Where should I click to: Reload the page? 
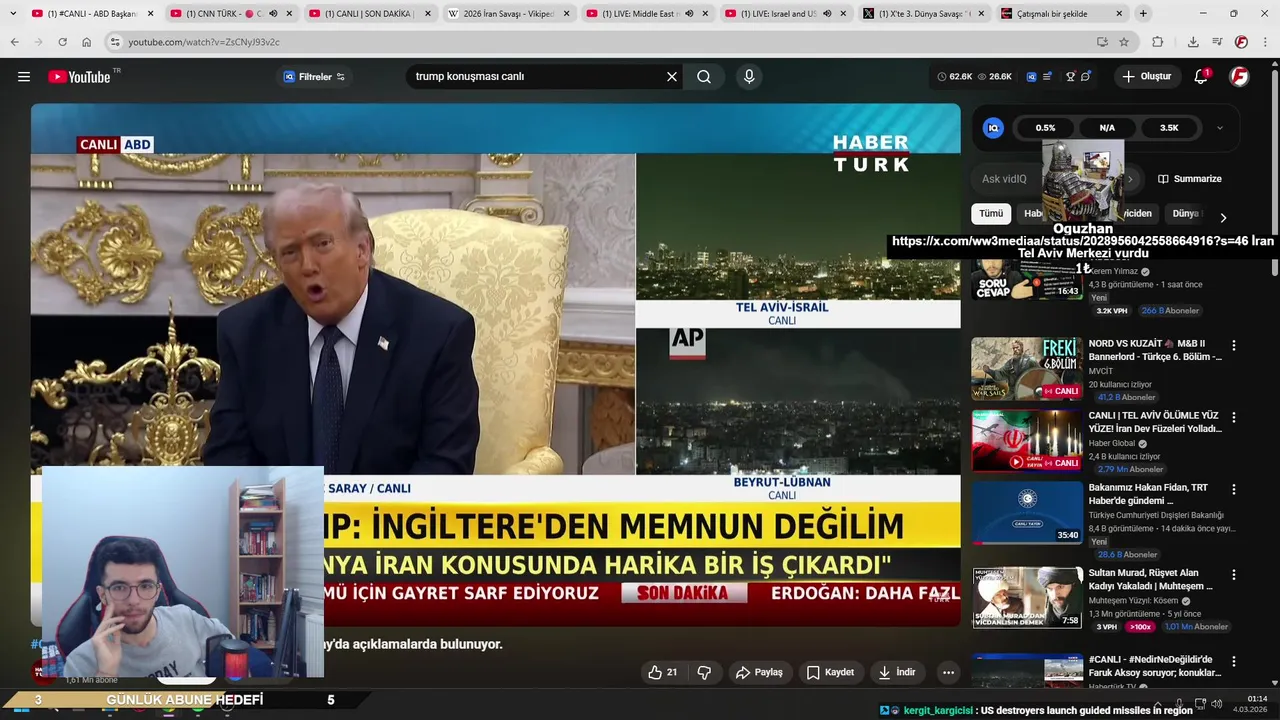62,42
